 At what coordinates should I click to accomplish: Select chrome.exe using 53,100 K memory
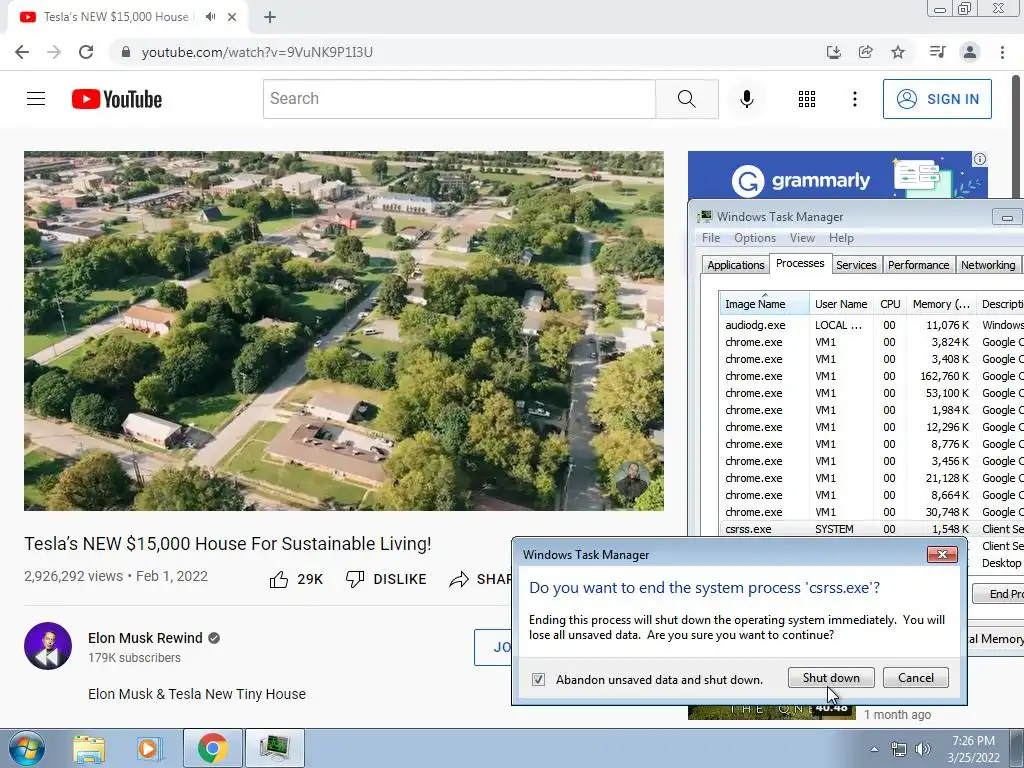(871, 392)
